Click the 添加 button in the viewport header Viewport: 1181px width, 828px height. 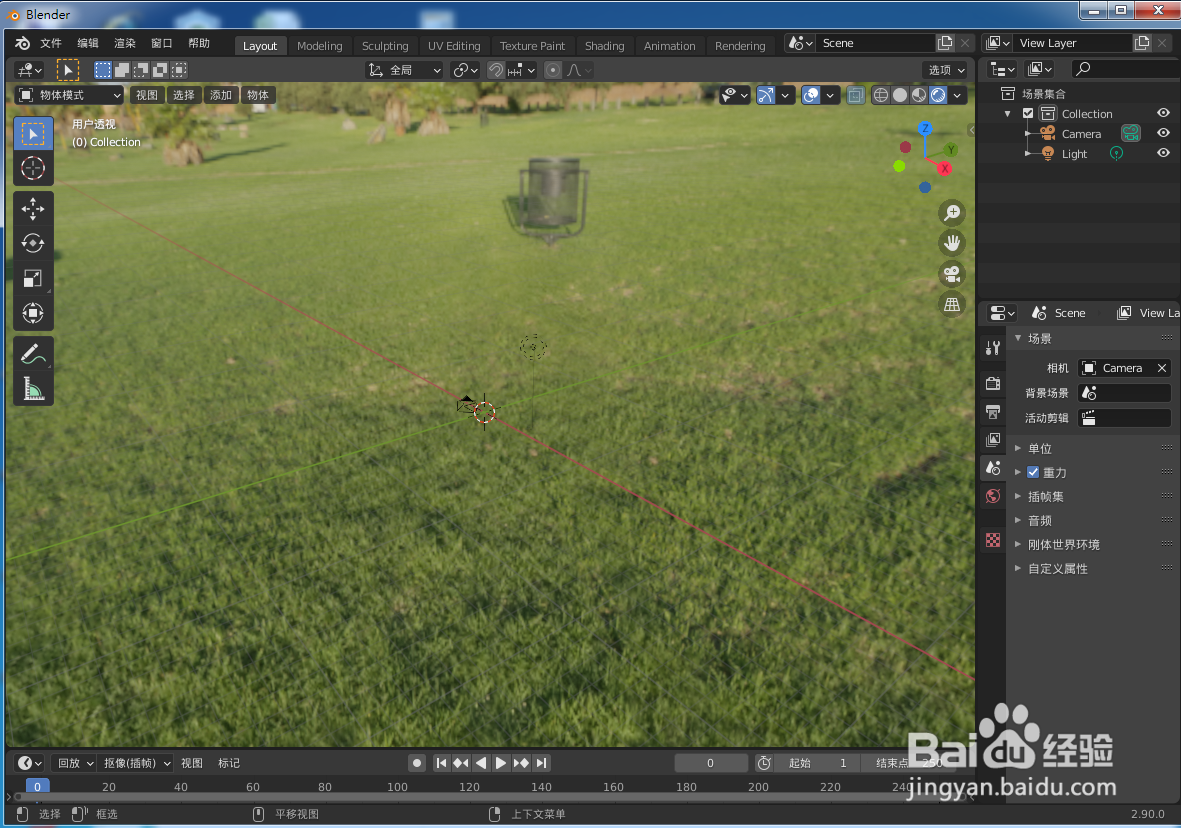(x=221, y=94)
